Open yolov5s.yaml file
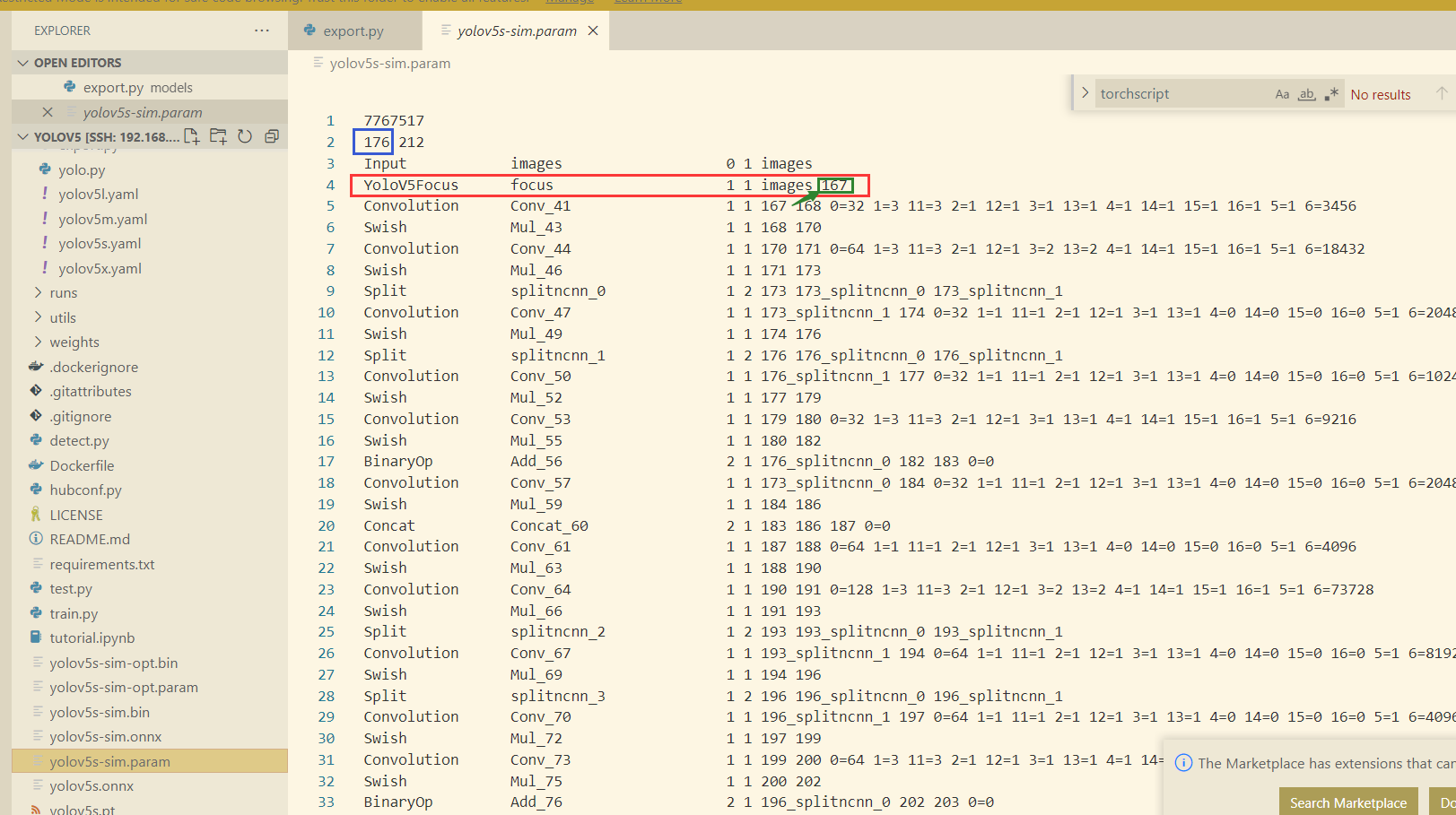Image resolution: width=1456 pixels, height=815 pixels. pyautogui.click(x=100, y=243)
